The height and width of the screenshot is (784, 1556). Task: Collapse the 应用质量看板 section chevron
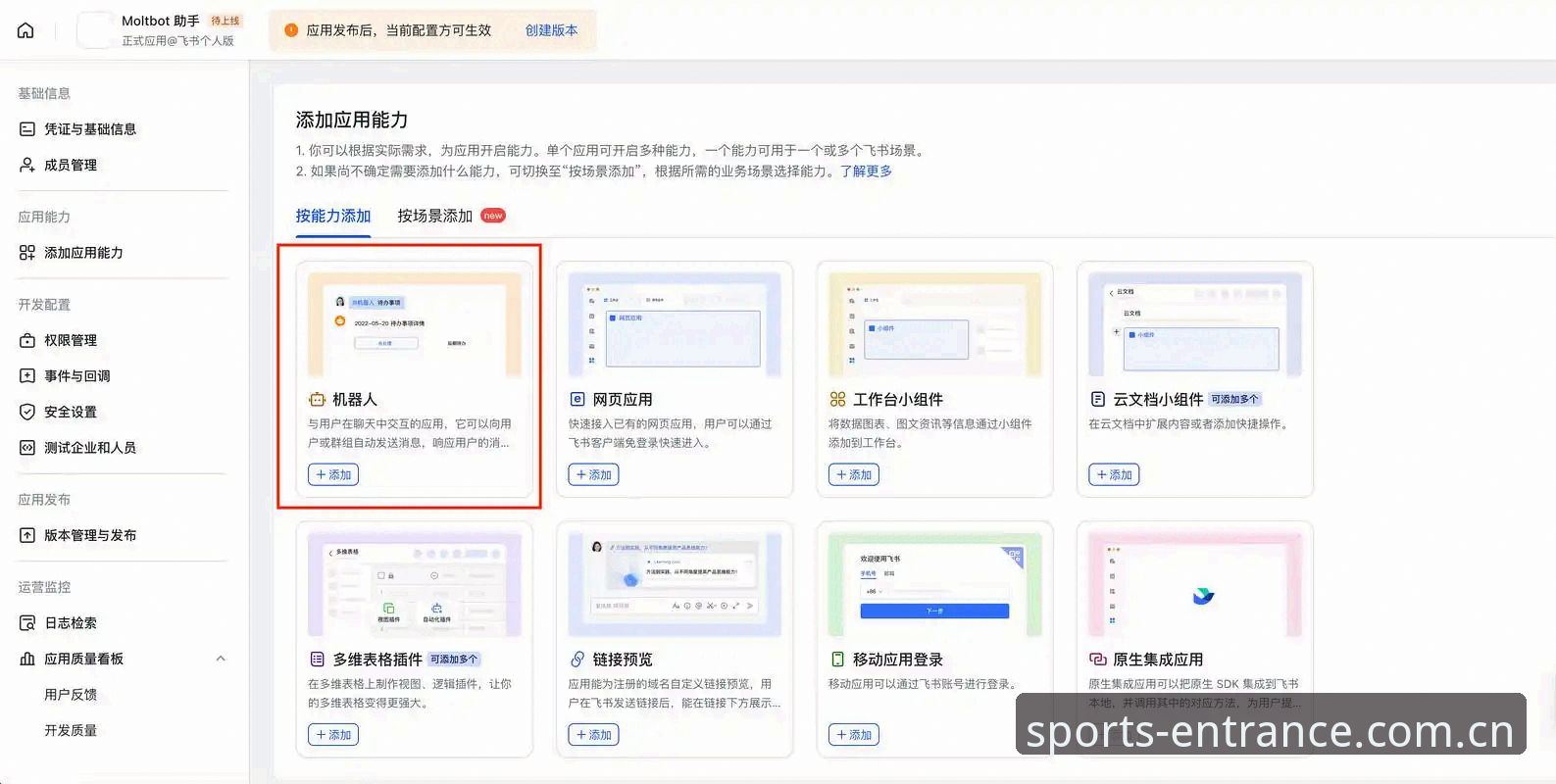[221, 659]
